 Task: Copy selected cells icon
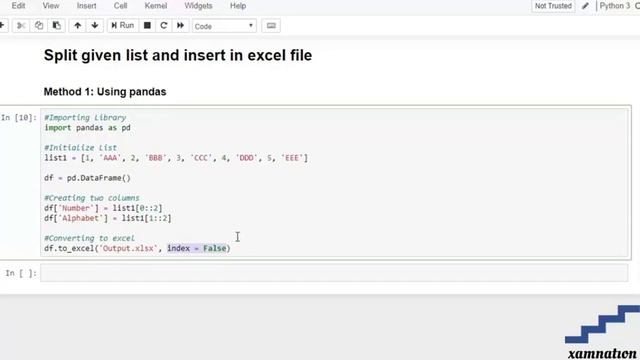39,26
